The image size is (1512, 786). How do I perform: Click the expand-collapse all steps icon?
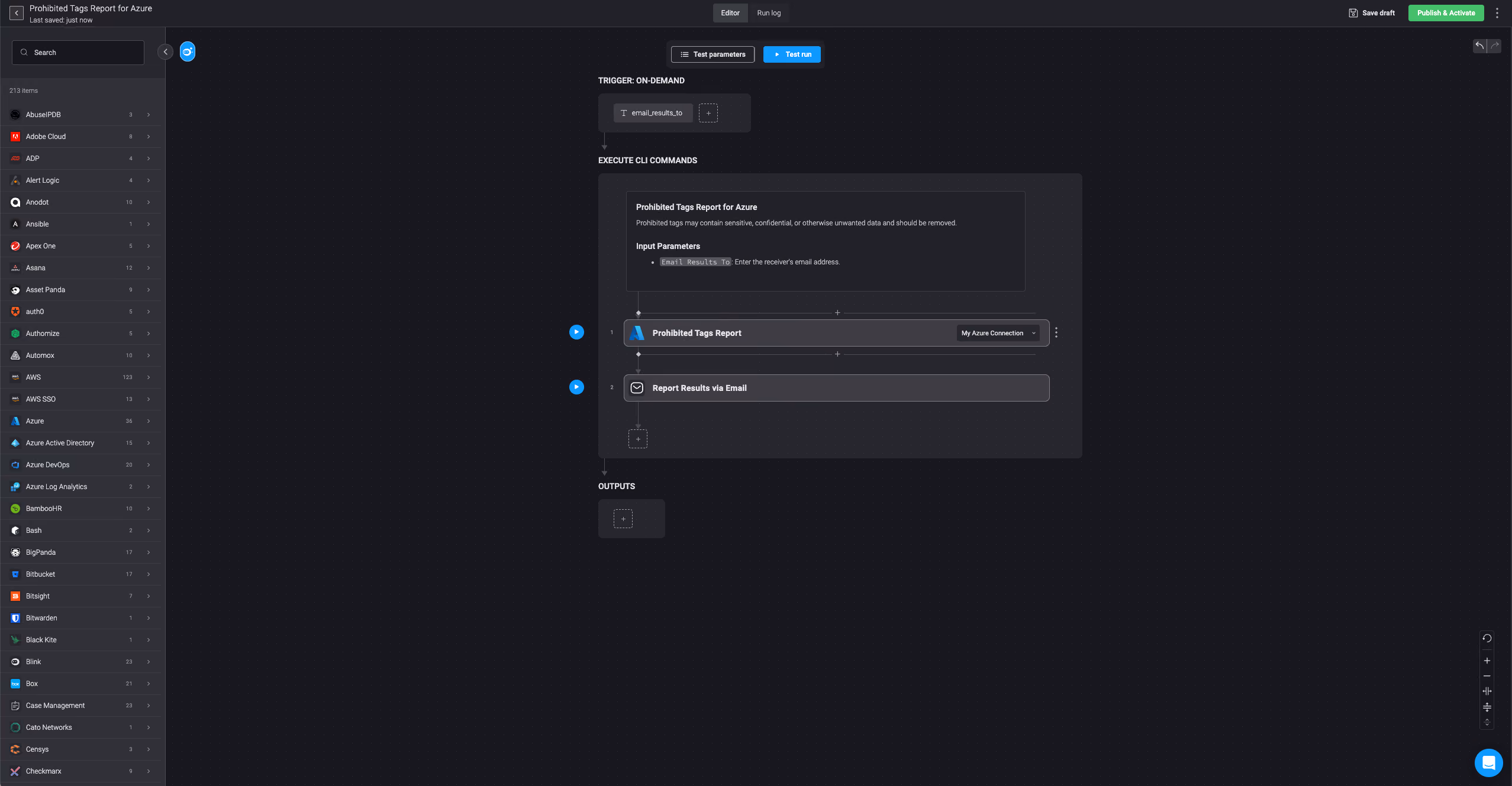(1487, 722)
